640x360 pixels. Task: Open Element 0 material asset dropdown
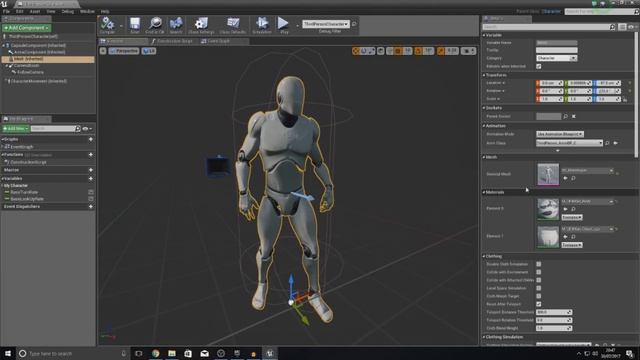(587, 201)
